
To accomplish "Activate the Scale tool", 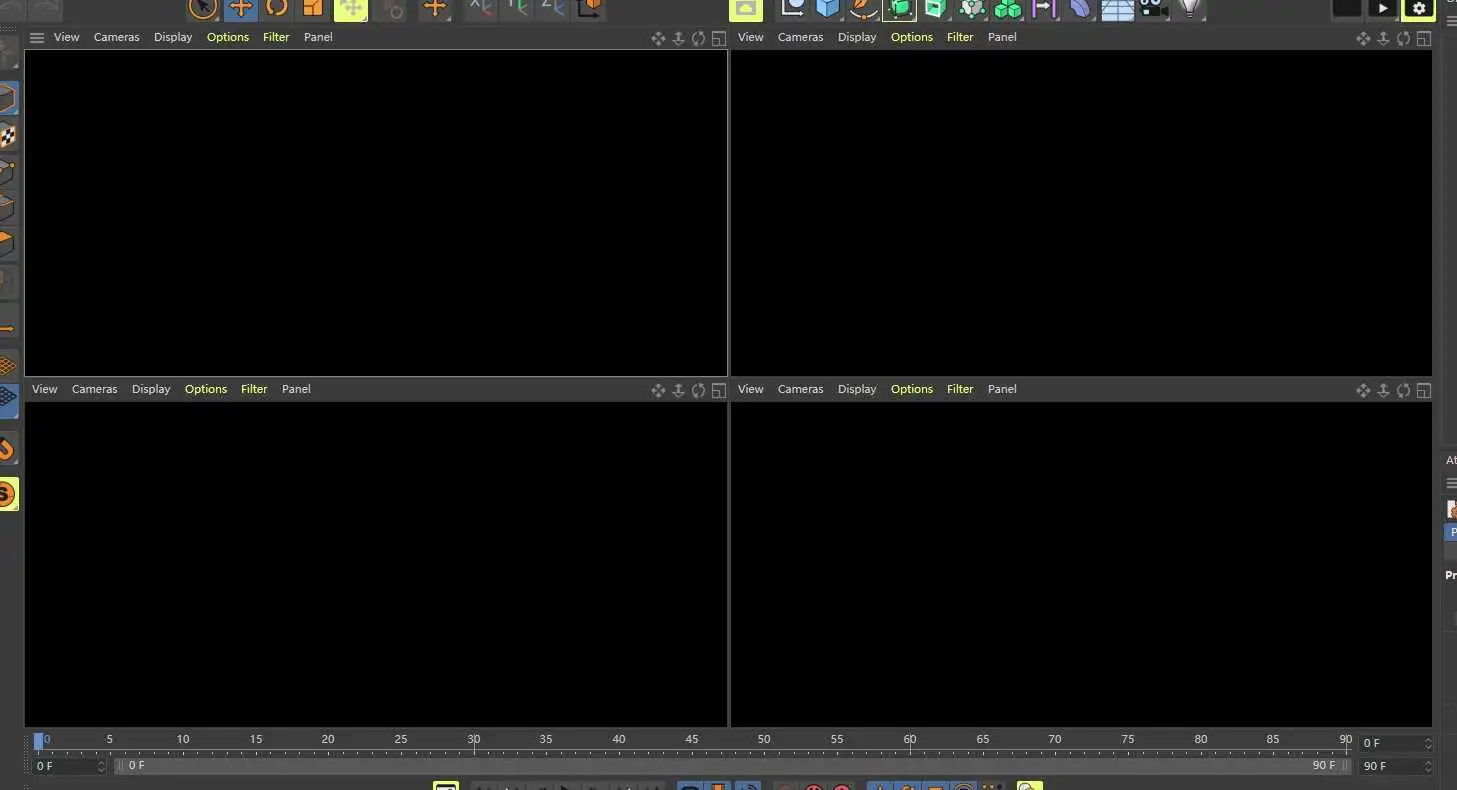I will 313,9.
